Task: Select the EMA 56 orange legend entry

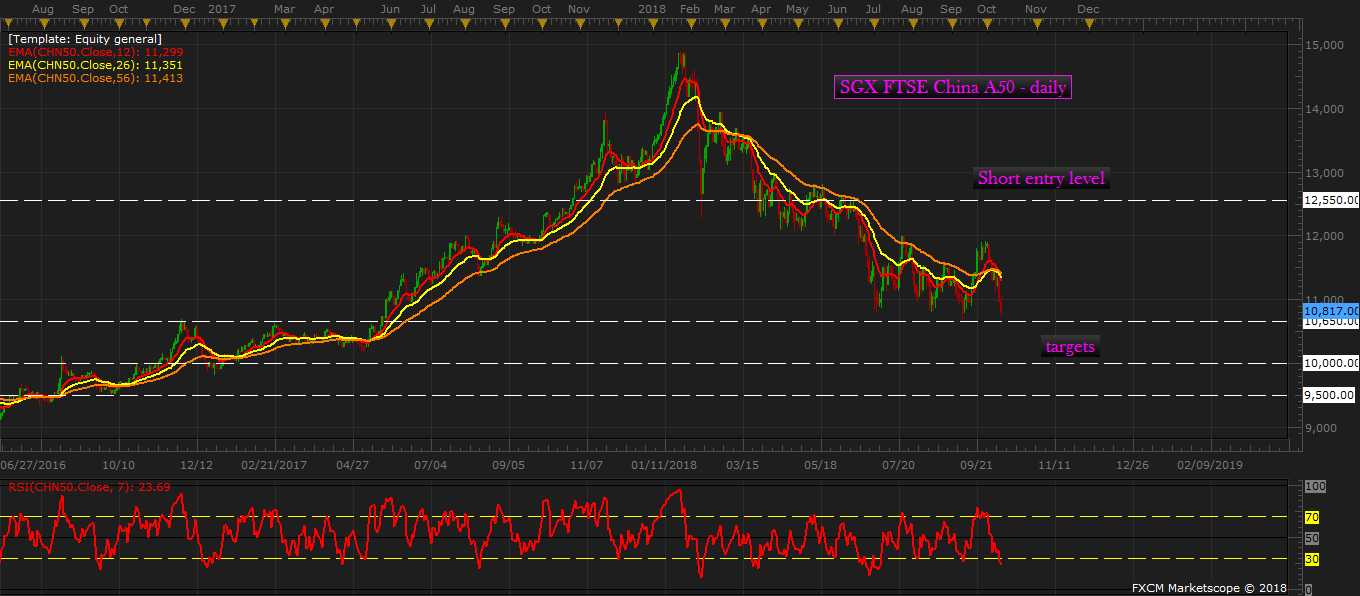Action: coord(95,77)
